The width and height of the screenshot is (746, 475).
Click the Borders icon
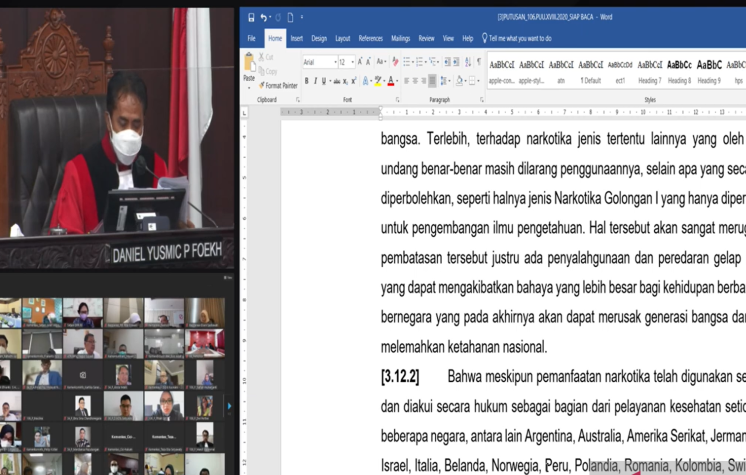[x=472, y=81]
